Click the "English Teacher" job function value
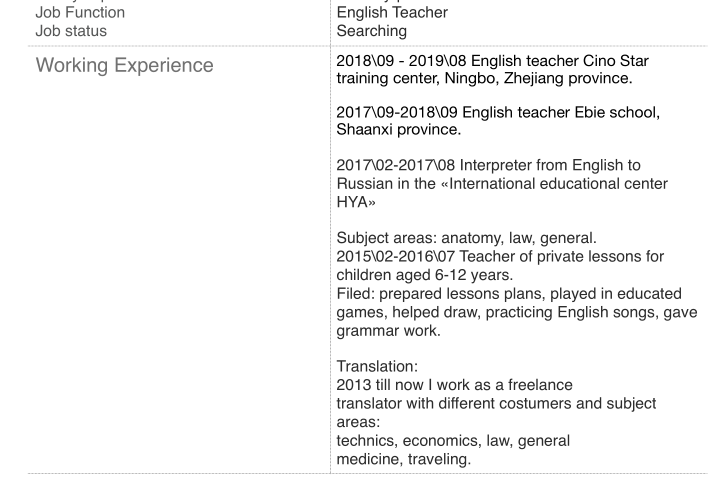This screenshot has height=483, width=713. pos(396,15)
